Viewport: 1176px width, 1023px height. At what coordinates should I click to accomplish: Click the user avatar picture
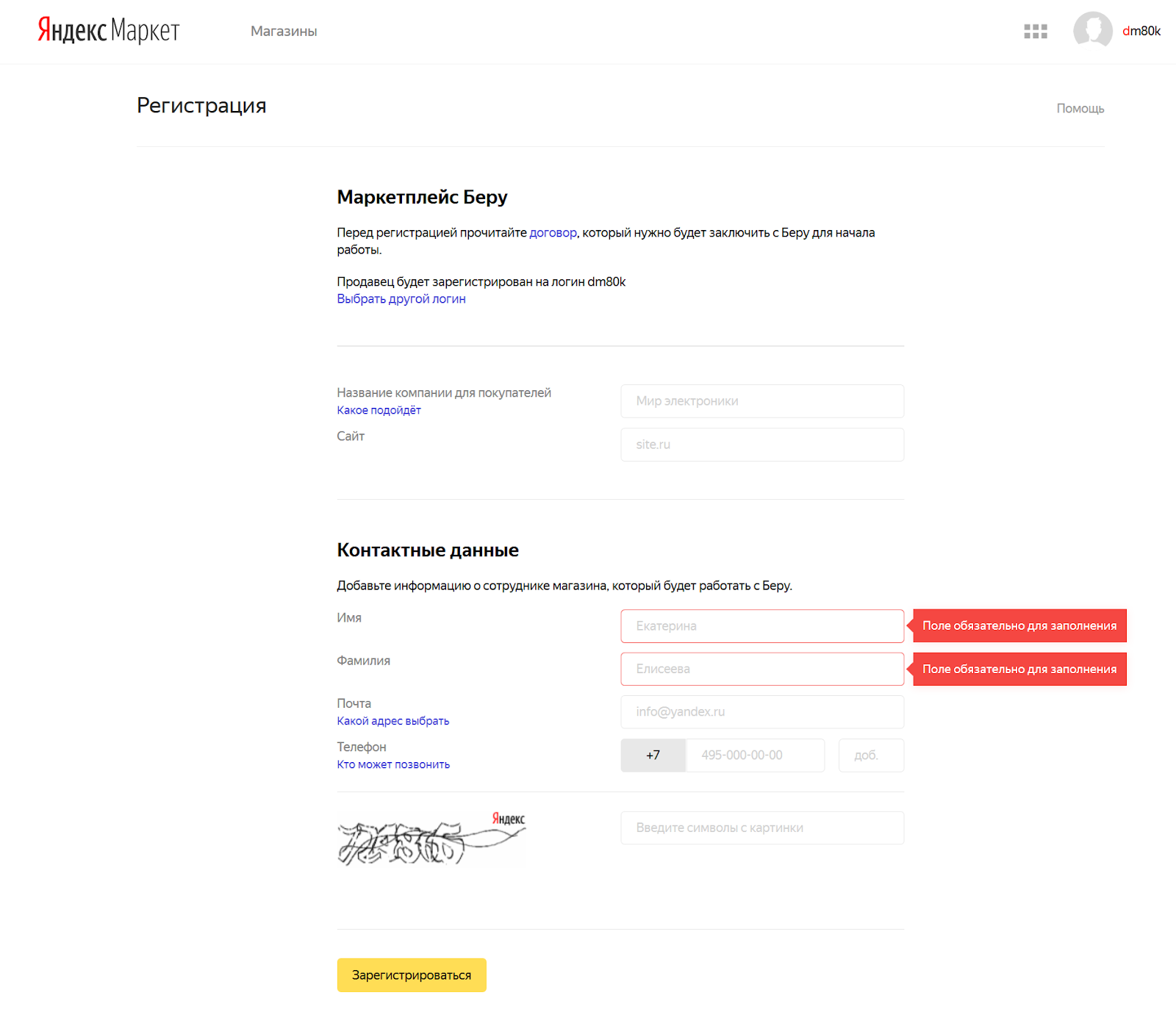[1093, 31]
